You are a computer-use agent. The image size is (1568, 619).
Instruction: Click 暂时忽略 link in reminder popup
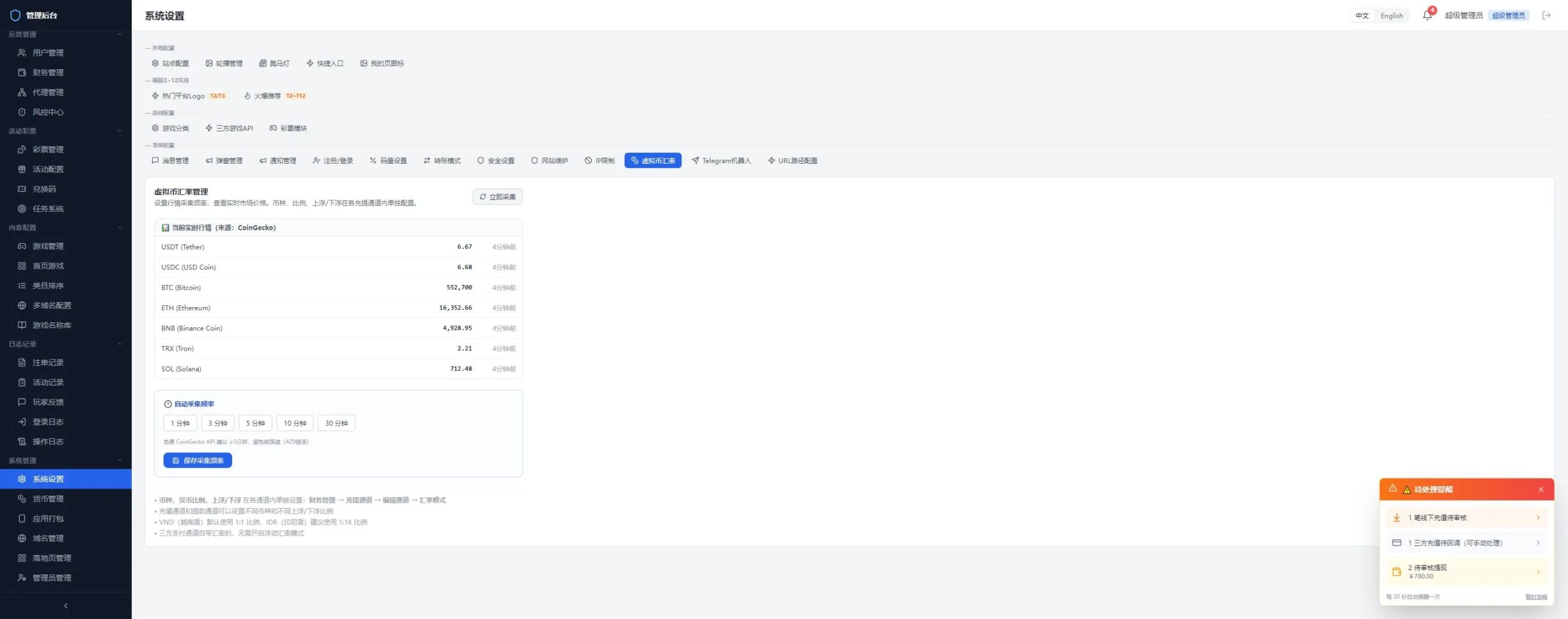point(1536,597)
